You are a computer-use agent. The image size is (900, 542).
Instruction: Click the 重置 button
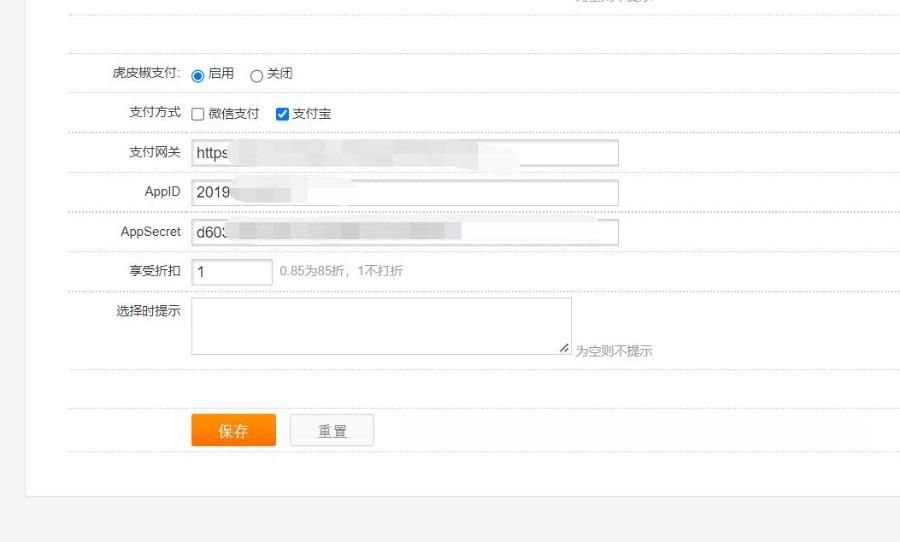click(332, 430)
